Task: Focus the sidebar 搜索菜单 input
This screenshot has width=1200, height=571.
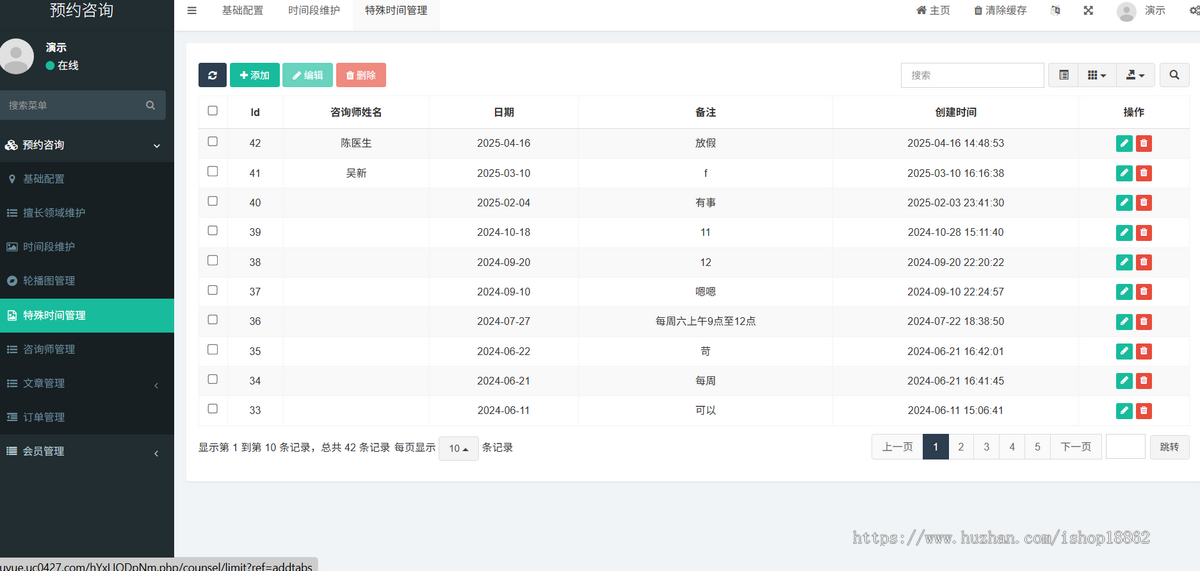Action: point(70,105)
